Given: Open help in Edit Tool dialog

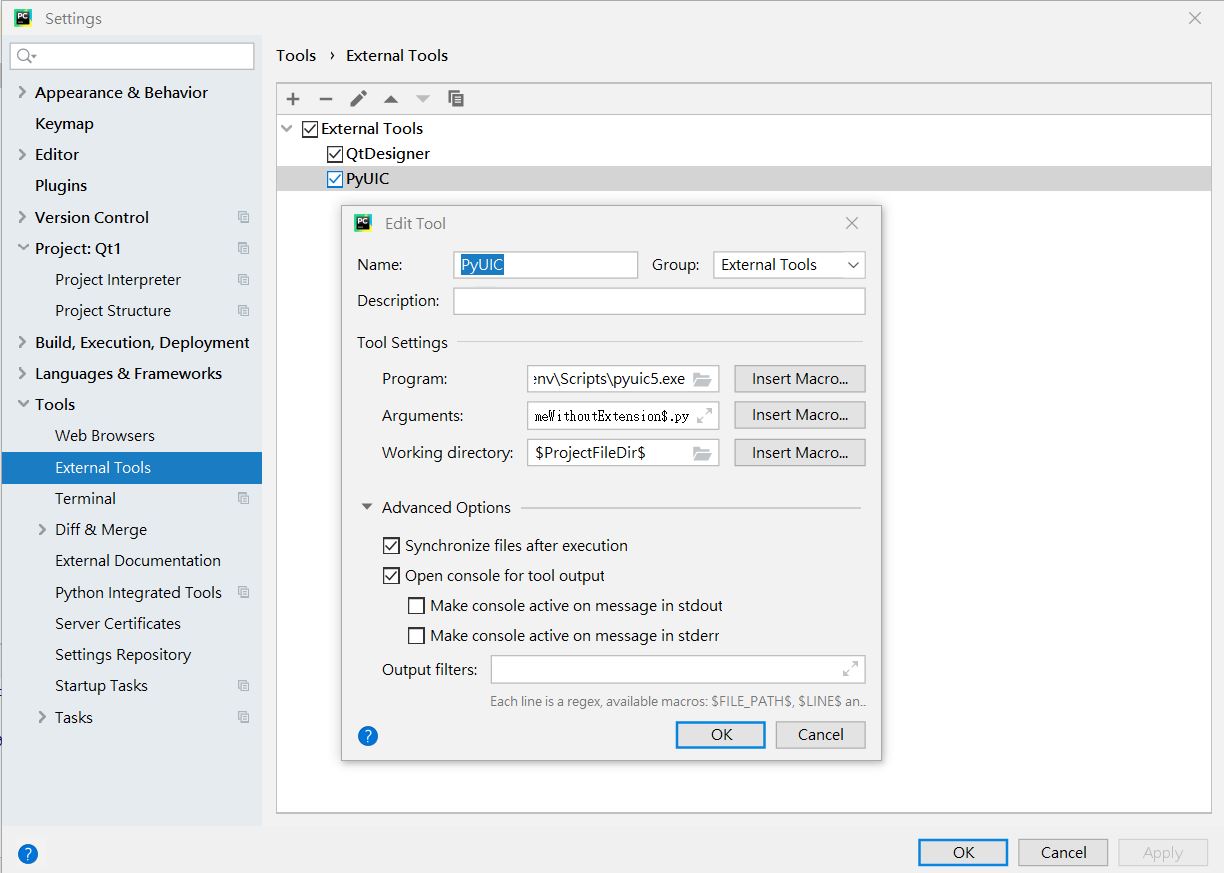Looking at the screenshot, I should pyautogui.click(x=368, y=736).
